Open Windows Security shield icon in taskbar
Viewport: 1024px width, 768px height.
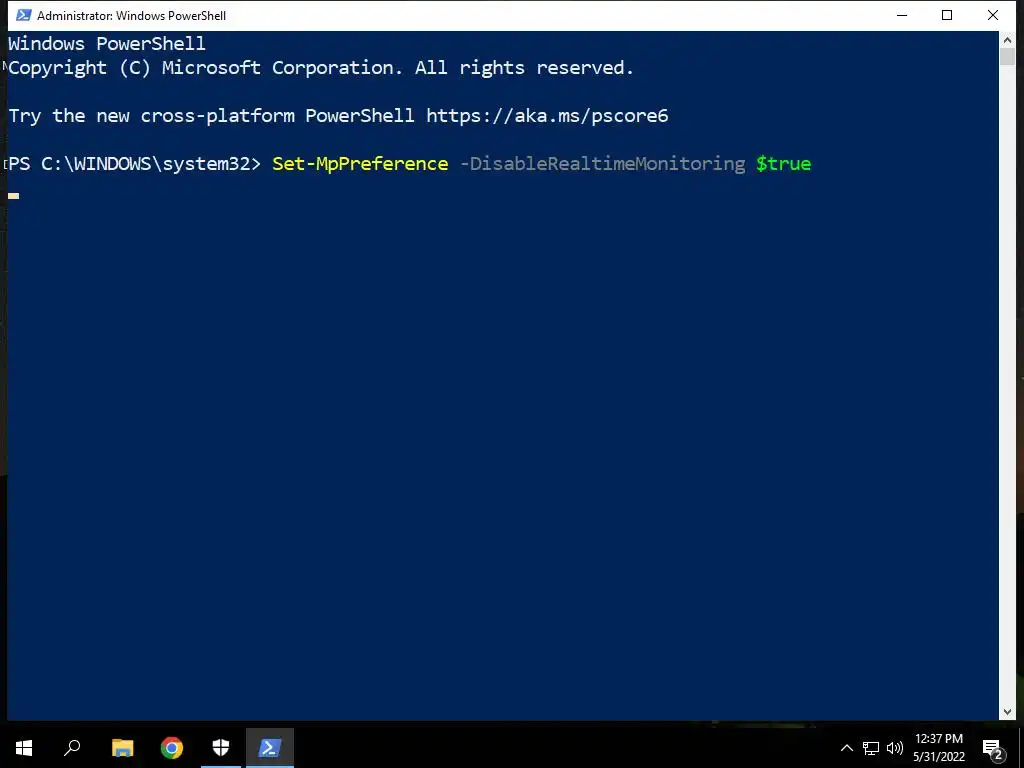[x=221, y=748]
